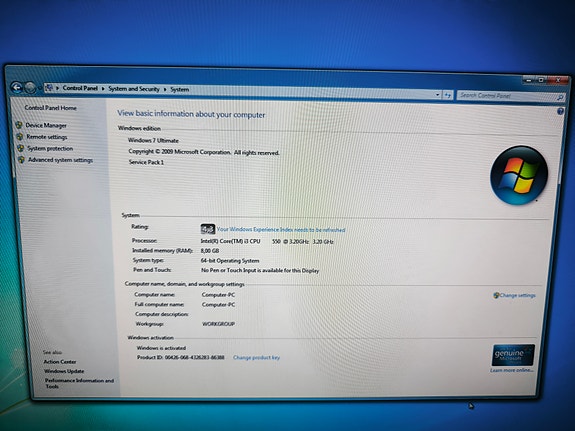Click the shield icon beside Device Manager

19,125
